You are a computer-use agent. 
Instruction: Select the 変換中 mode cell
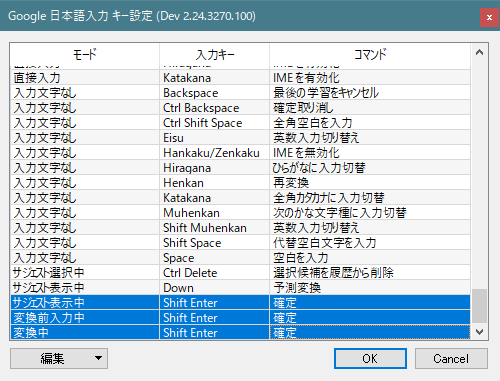85,333
